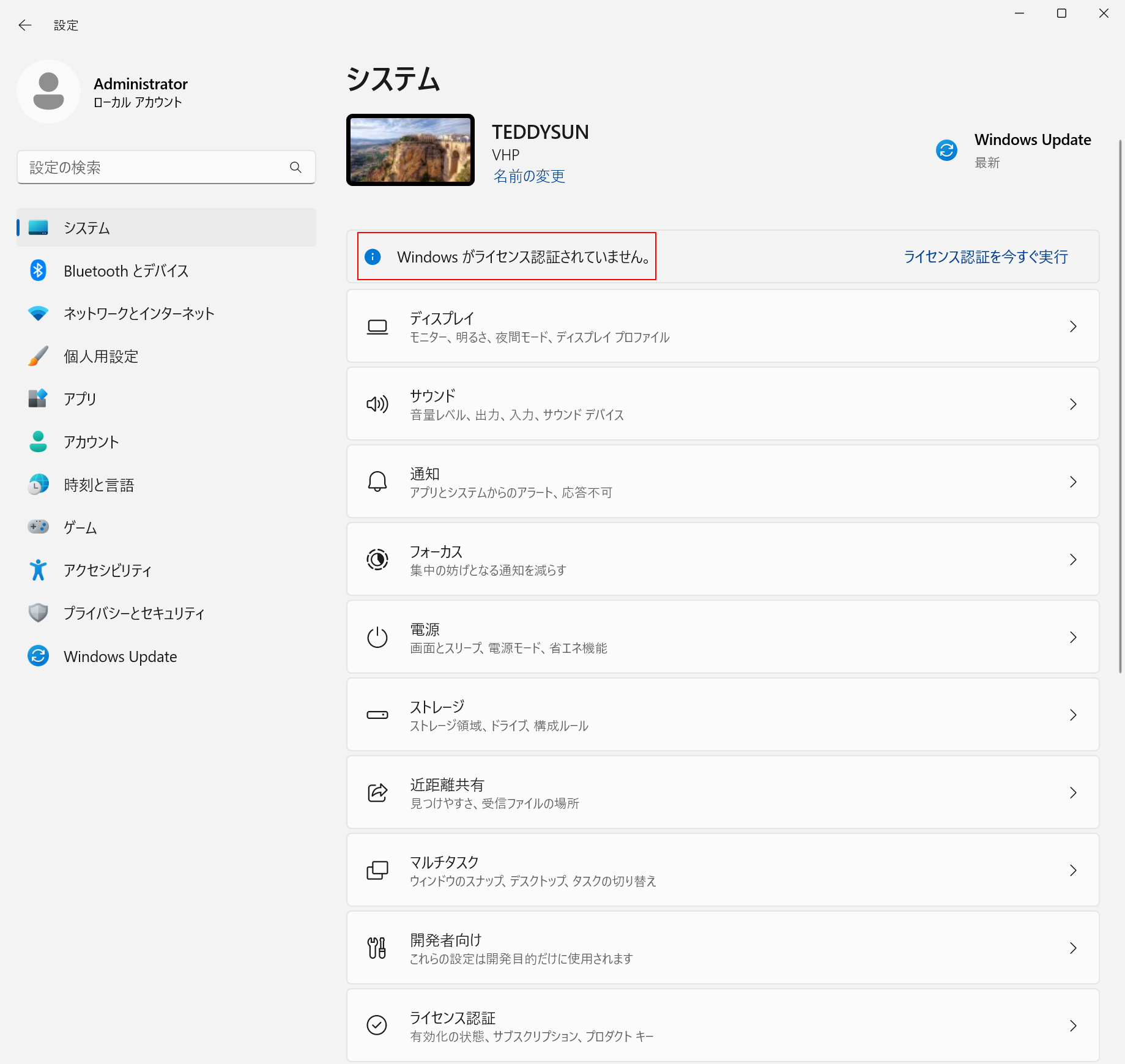The width and height of the screenshot is (1125, 1064).
Task: Click the 近距離共有 share icon
Action: 377,793
